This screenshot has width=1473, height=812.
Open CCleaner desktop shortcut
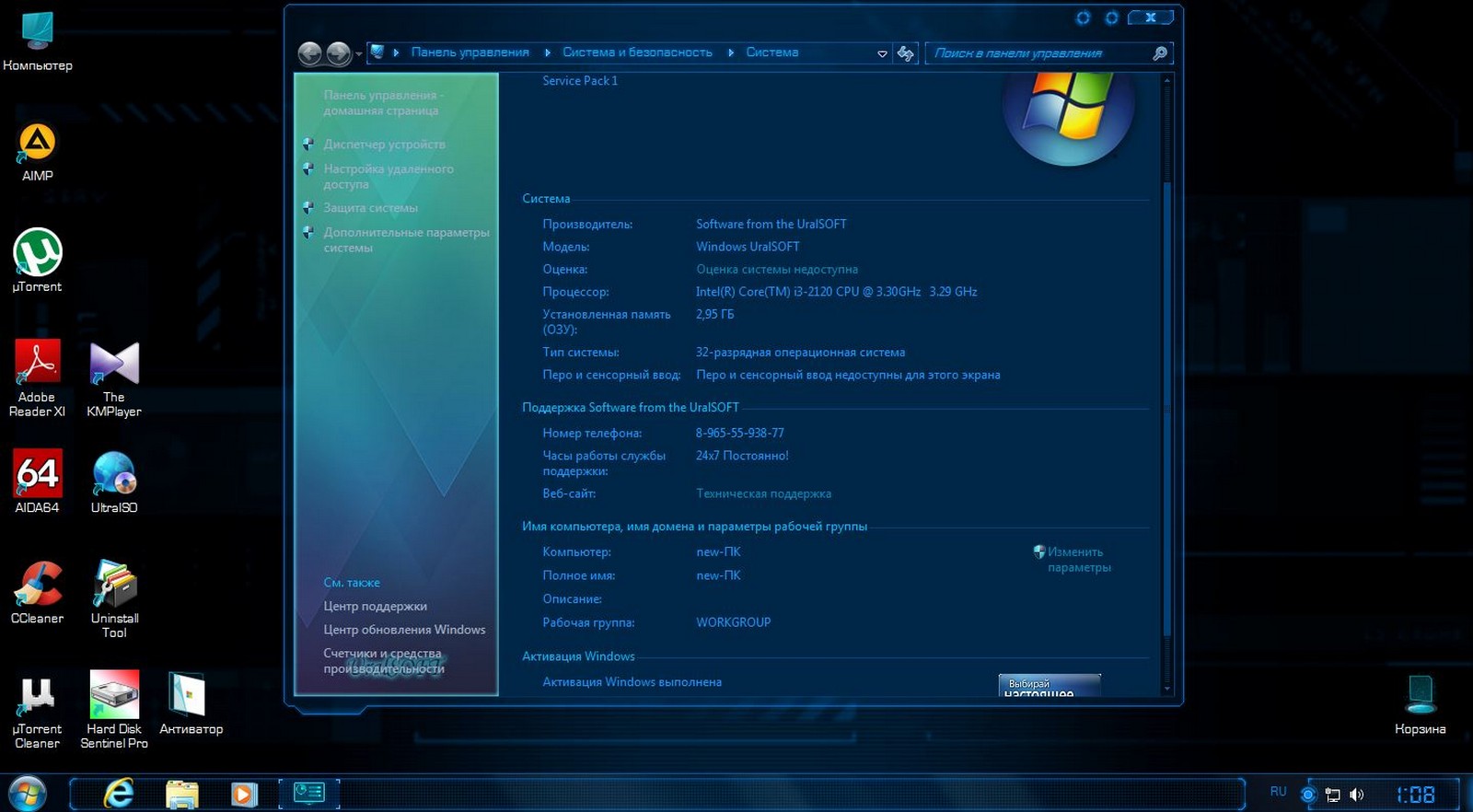coord(37,586)
